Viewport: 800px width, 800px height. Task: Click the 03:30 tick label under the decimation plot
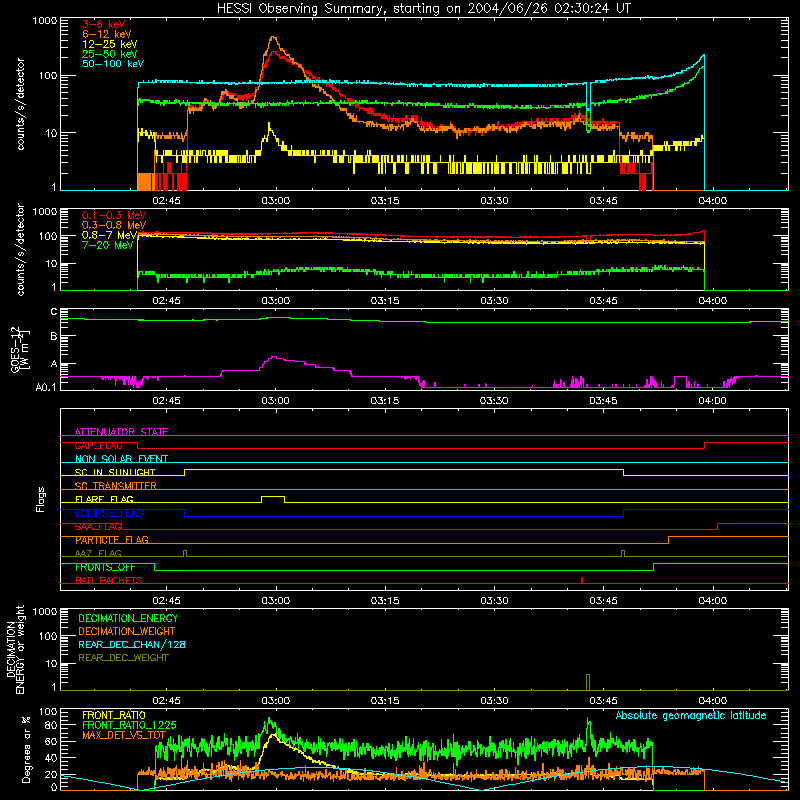coord(494,701)
